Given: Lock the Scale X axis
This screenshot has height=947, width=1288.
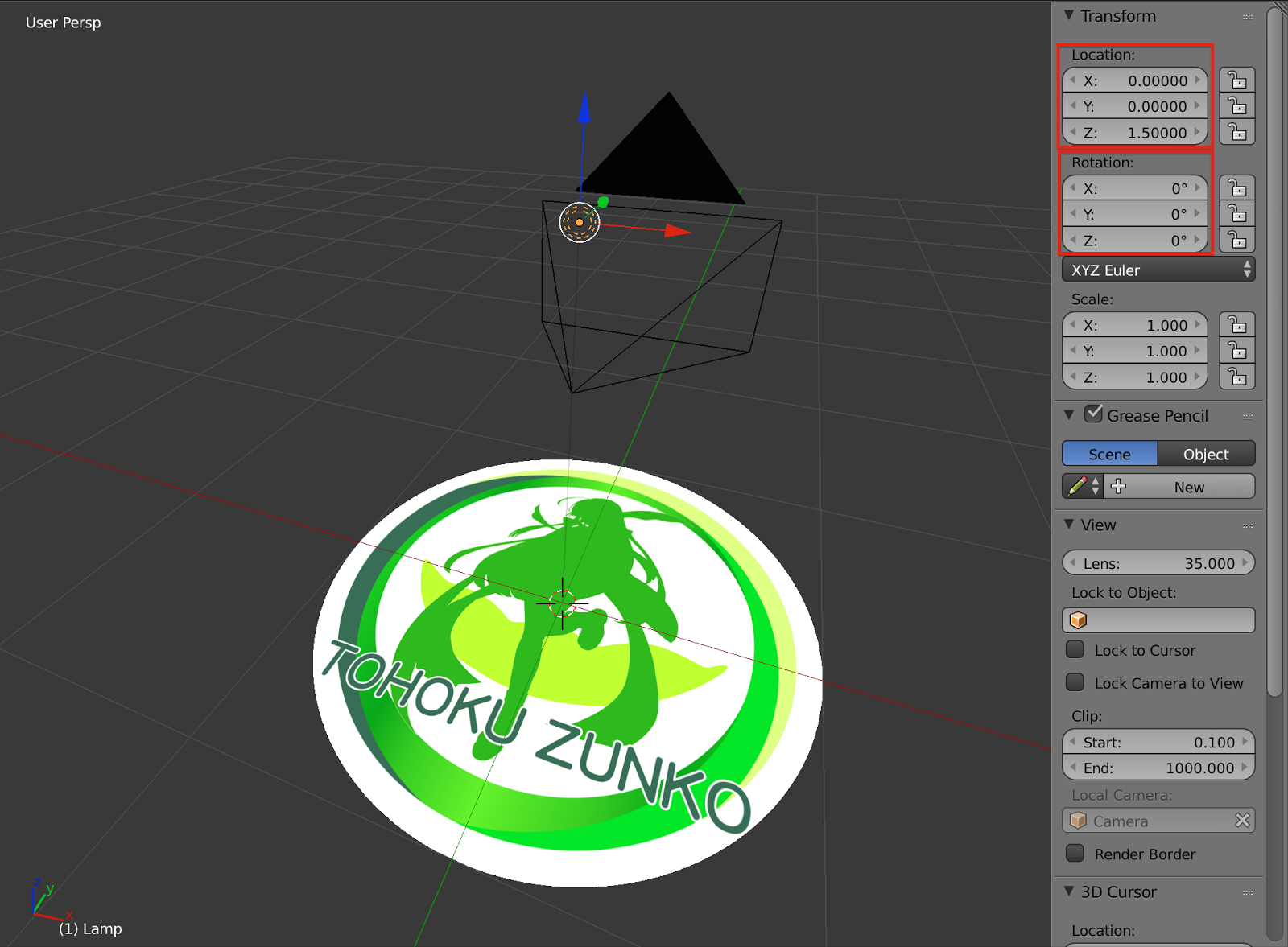Looking at the screenshot, I should coord(1237,325).
